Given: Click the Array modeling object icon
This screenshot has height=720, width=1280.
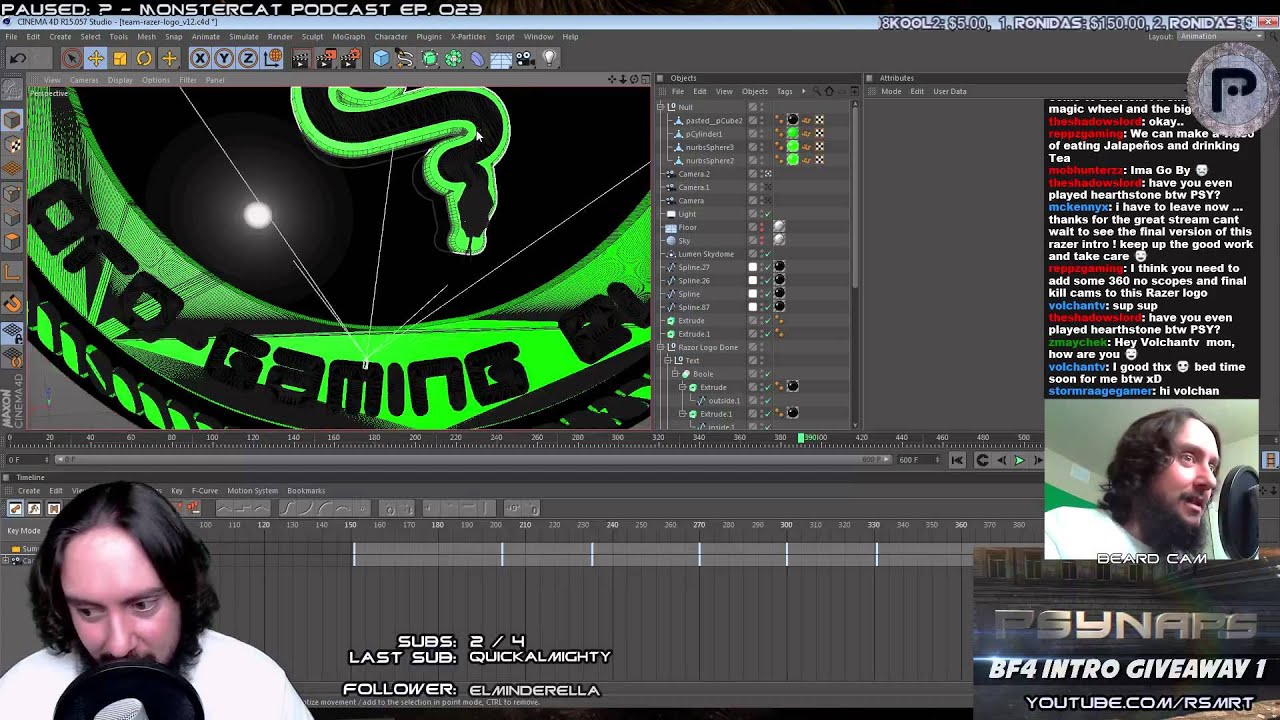Looking at the screenshot, I should pyautogui.click(x=454, y=59).
